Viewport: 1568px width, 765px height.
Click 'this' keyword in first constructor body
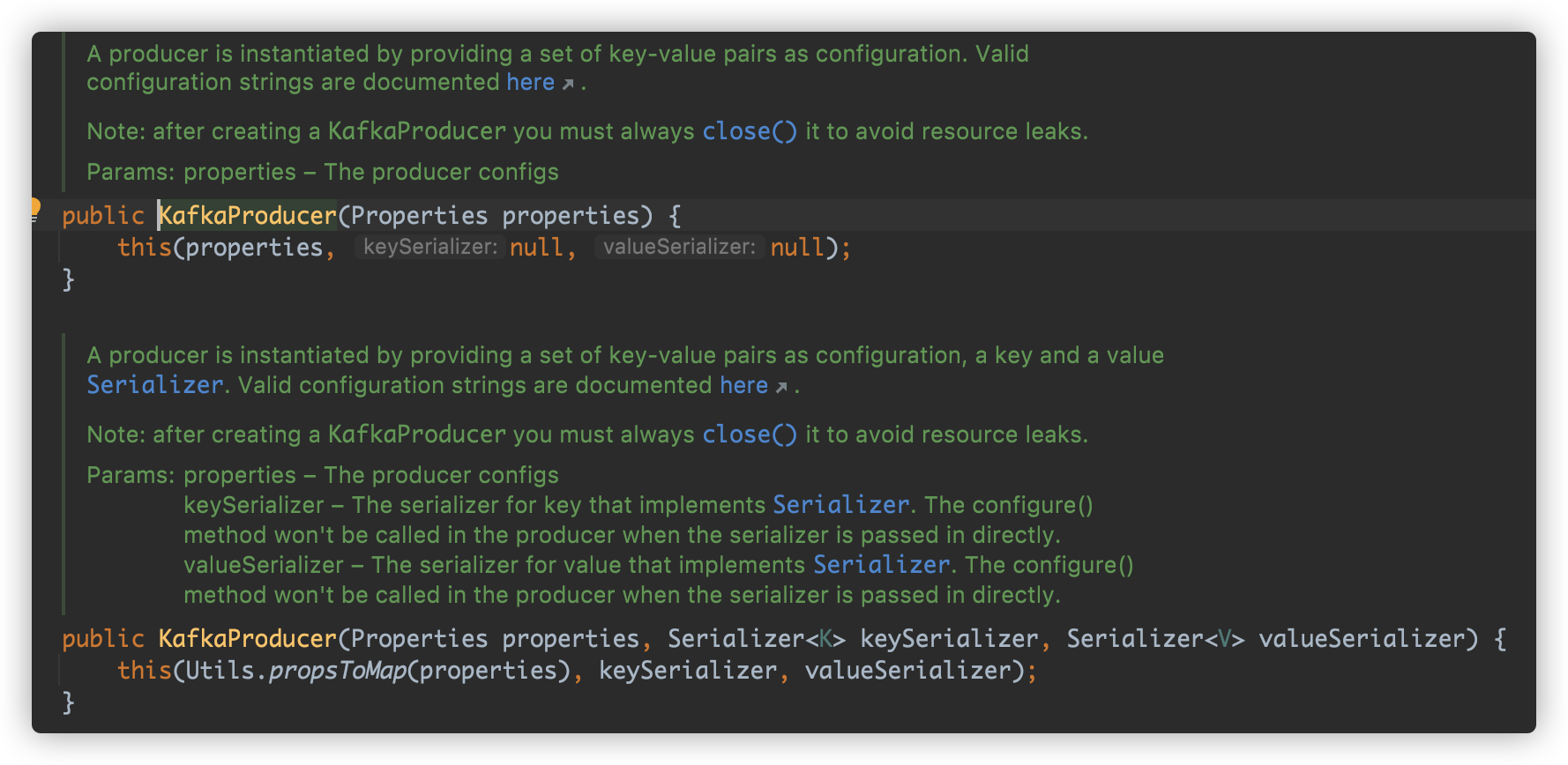145,248
